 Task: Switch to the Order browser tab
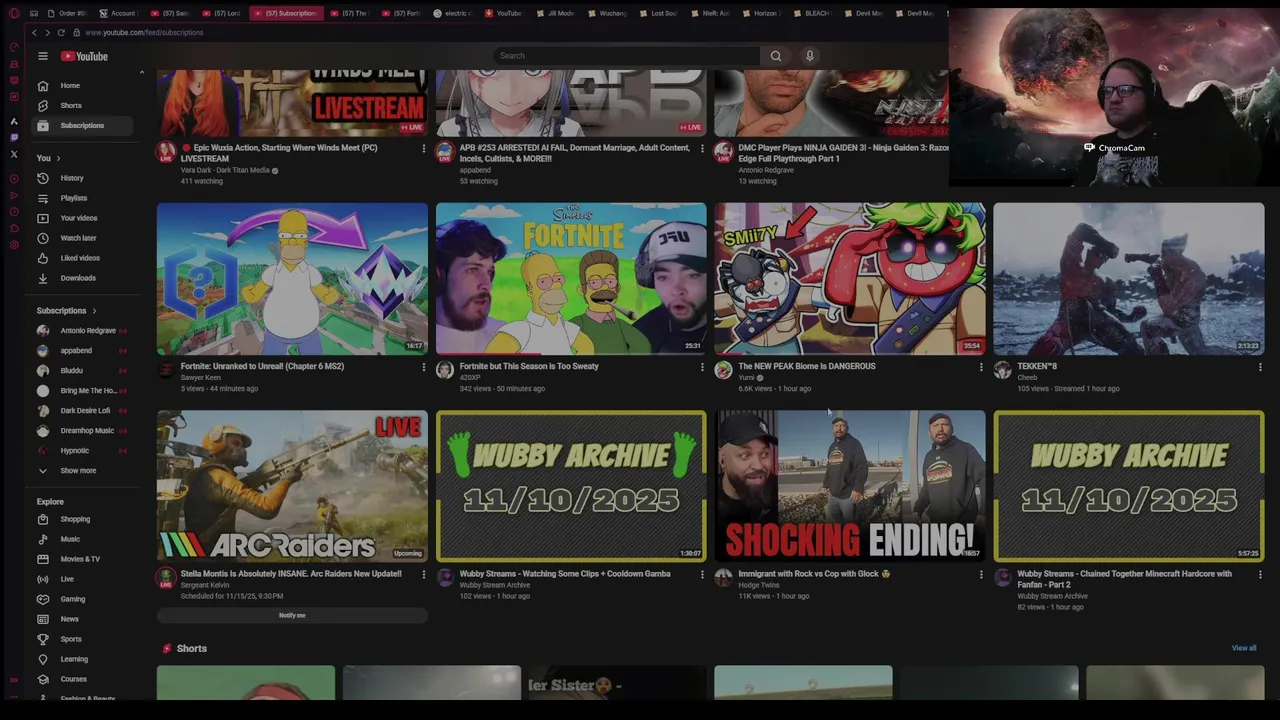(68, 13)
